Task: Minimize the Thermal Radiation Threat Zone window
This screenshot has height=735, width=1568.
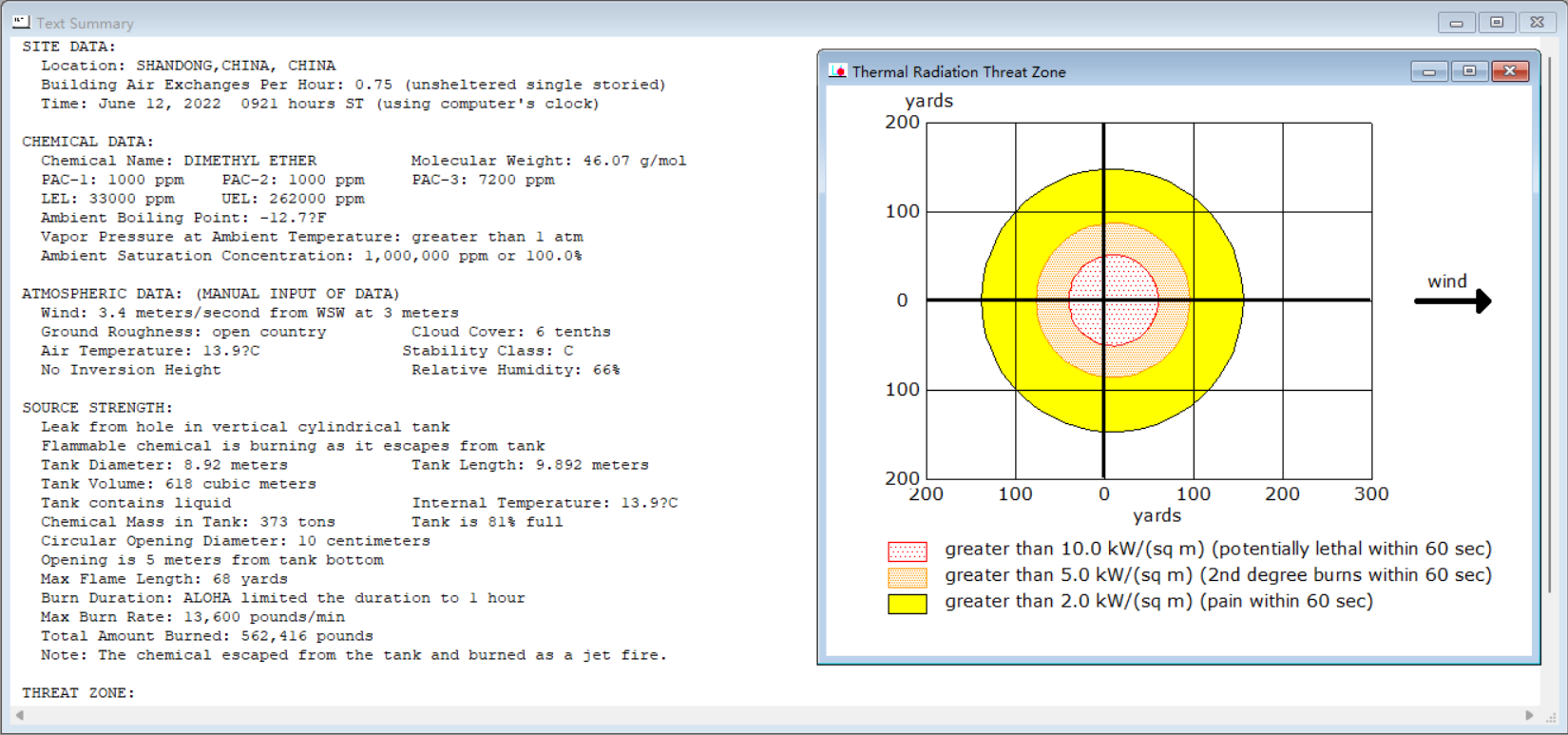Action: point(1429,71)
